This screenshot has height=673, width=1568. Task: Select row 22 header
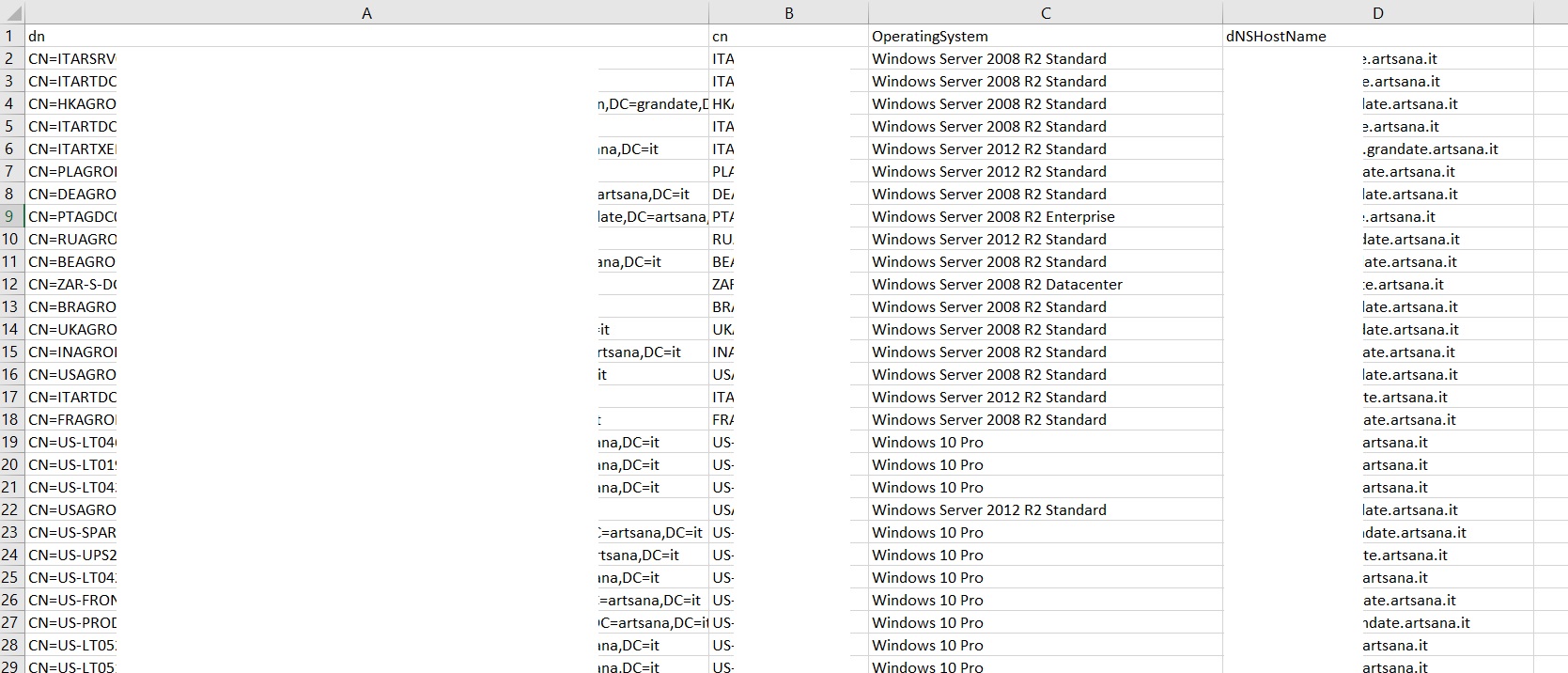11,510
